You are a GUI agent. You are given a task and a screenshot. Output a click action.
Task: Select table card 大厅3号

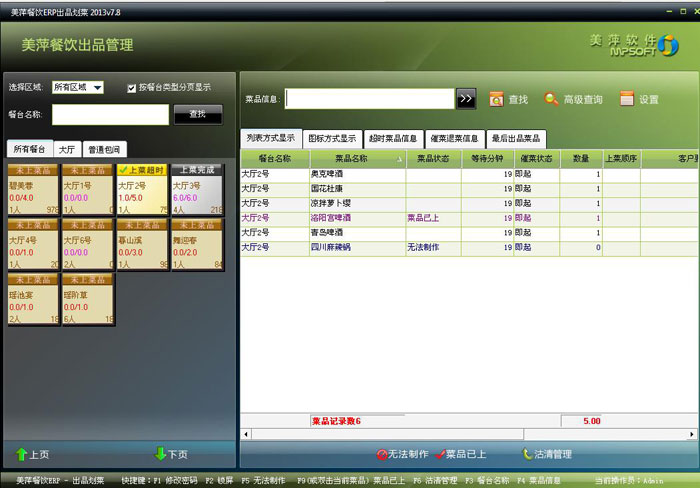point(197,189)
